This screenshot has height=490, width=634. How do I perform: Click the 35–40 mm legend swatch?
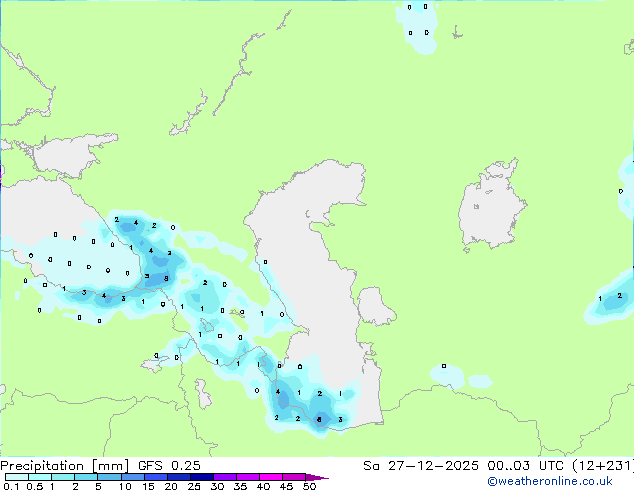(248, 477)
